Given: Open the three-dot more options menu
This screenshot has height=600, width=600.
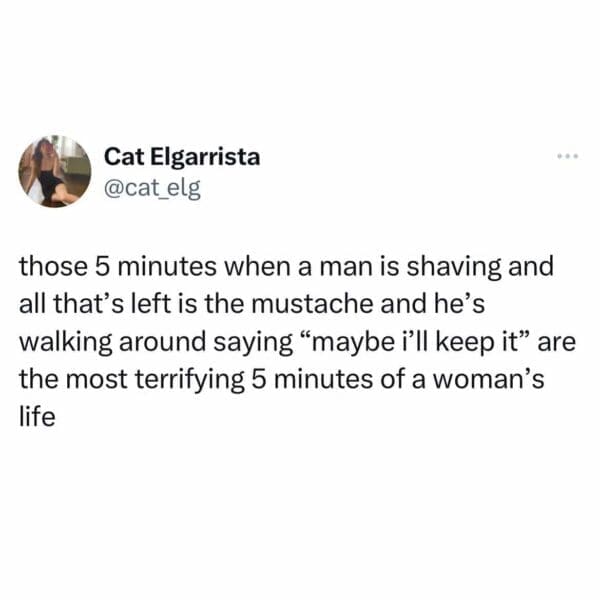Looking at the screenshot, I should click(568, 156).
